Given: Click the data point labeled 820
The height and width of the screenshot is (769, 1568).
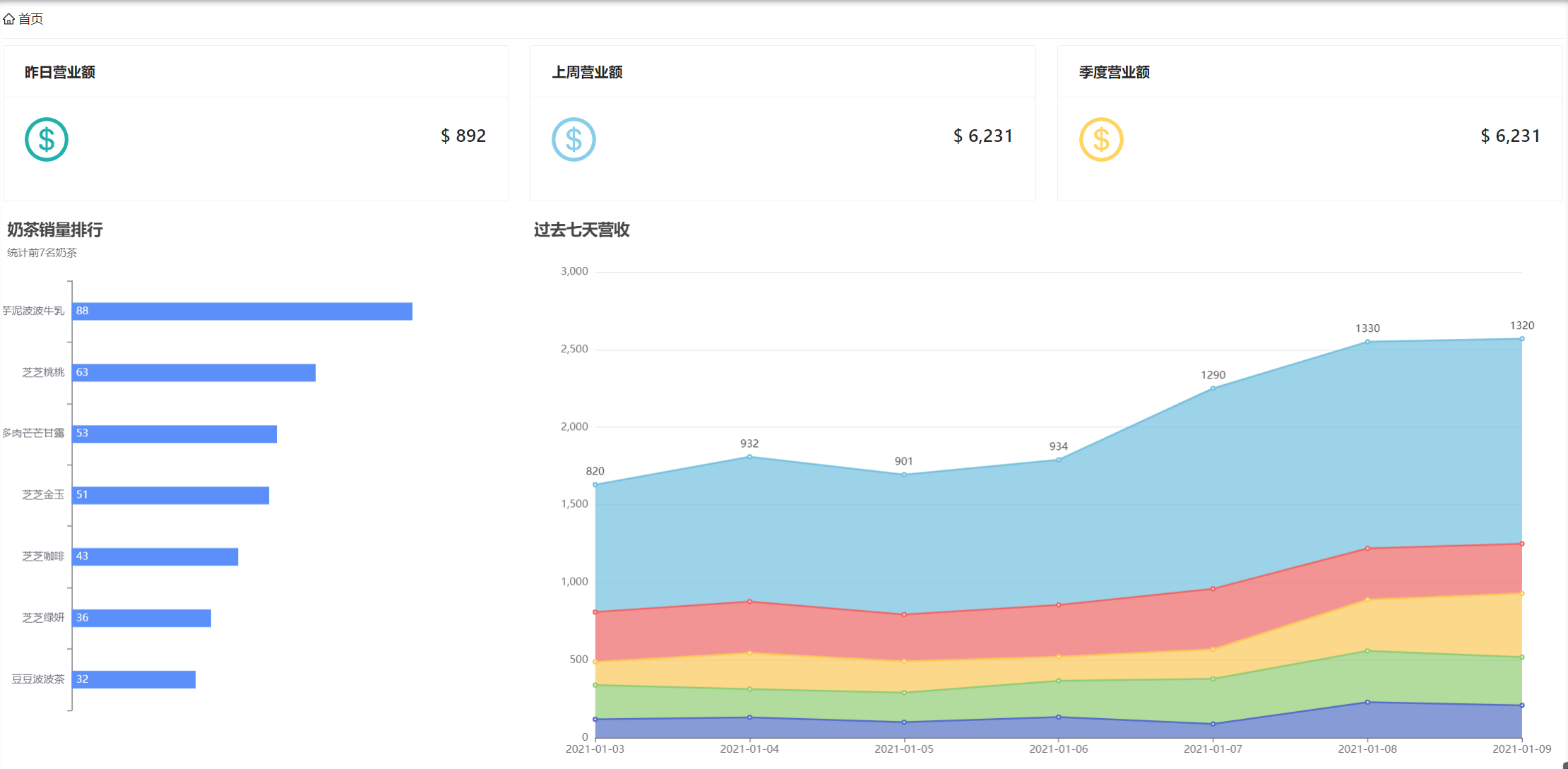Looking at the screenshot, I should coord(595,484).
